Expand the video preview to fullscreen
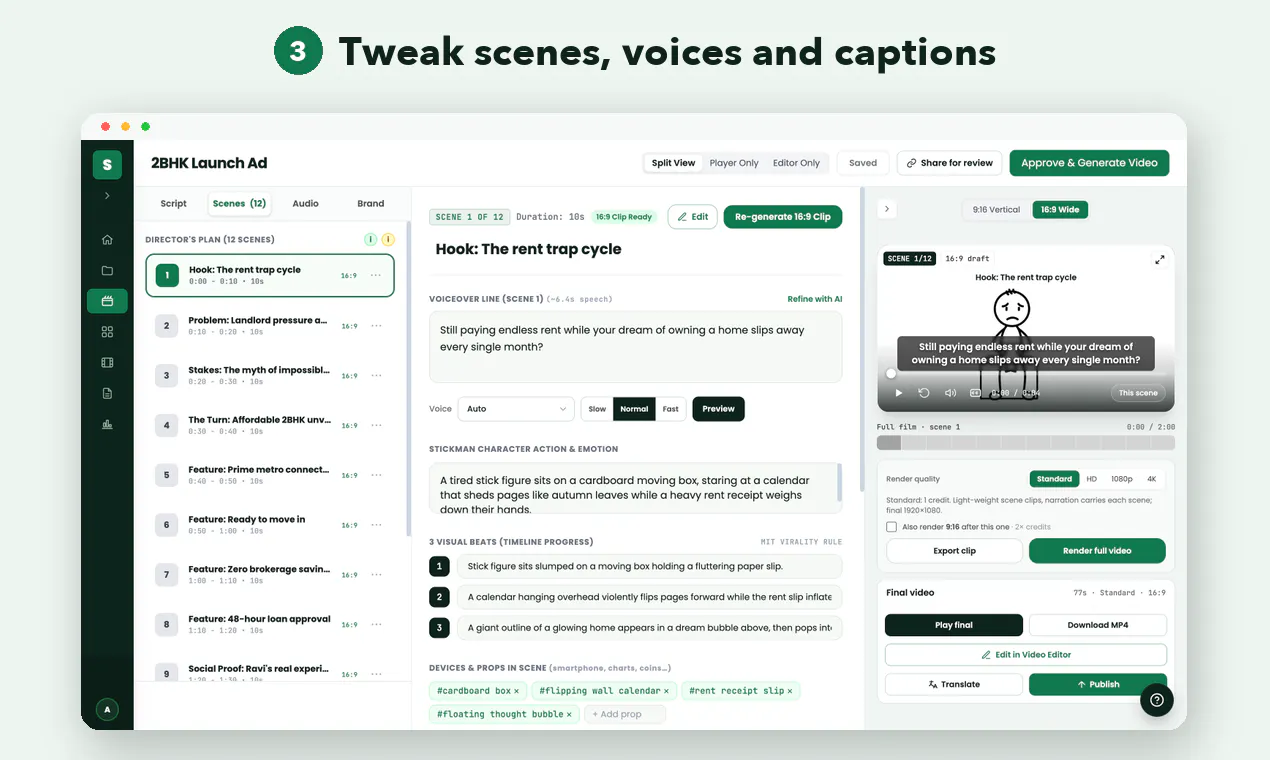This screenshot has height=760, width=1270. (x=1160, y=260)
